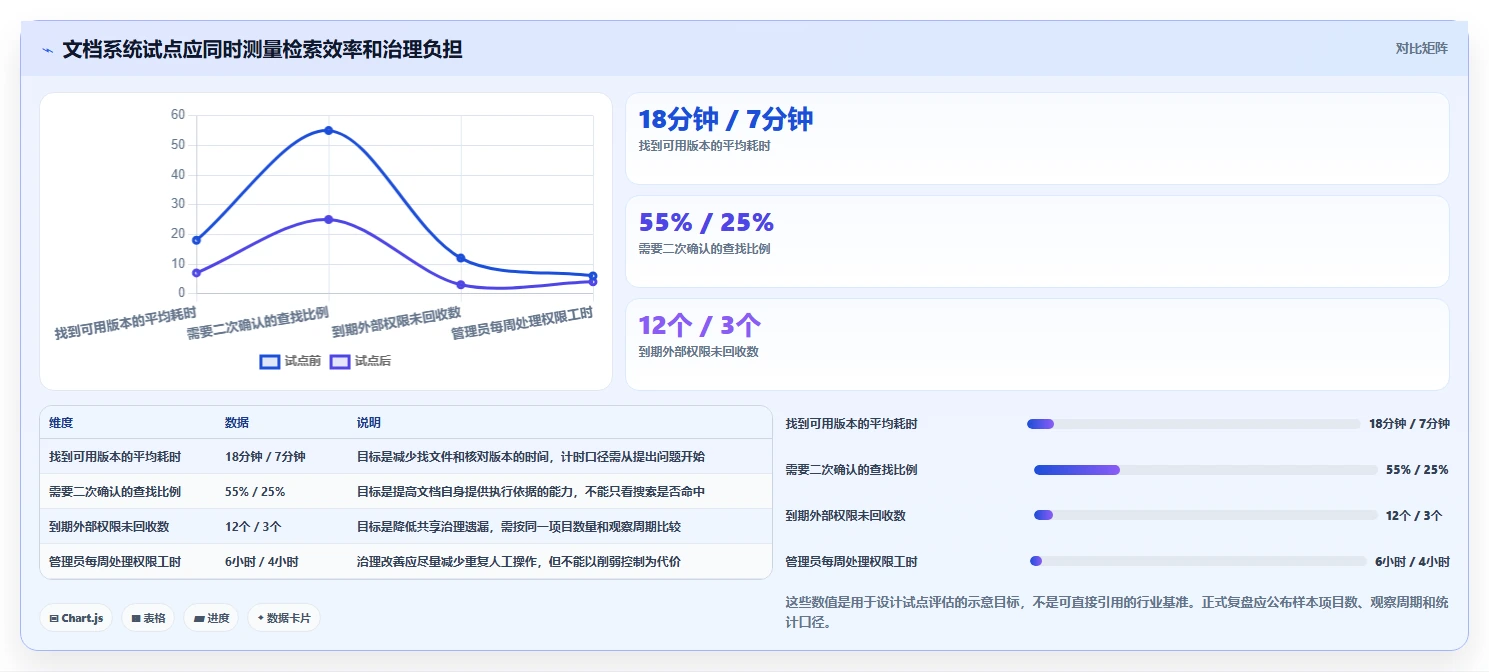
Task: Click the 表格 tag chip
Action: point(148,618)
